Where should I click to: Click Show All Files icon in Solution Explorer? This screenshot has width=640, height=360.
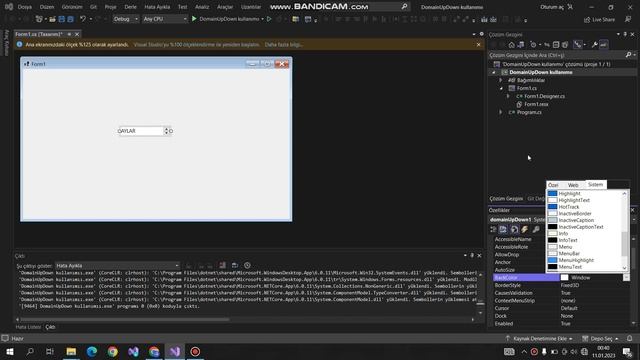pos(565,45)
